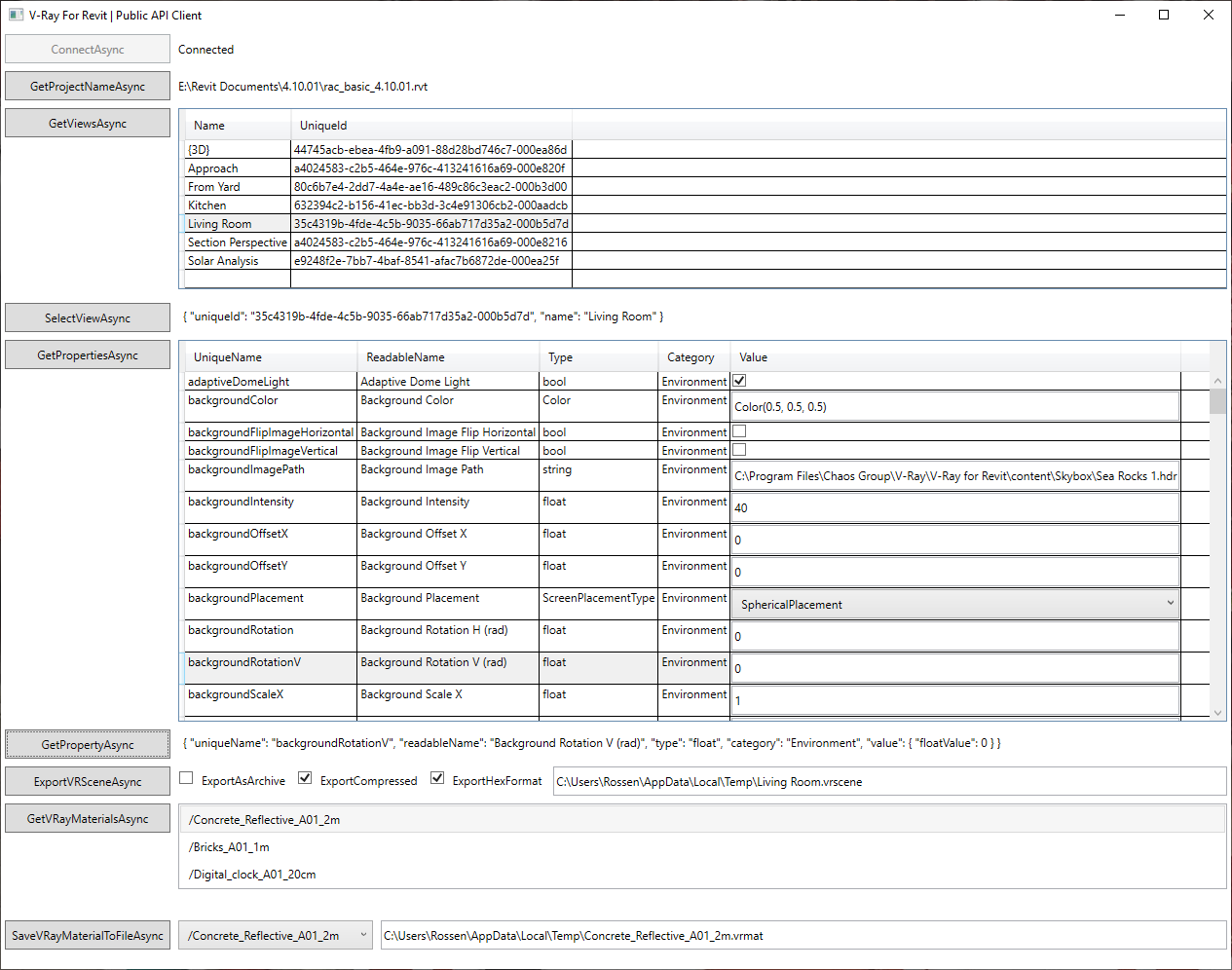The width and height of the screenshot is (1232, 970).
Task: Click the Background Color value field
Action: [x=955, y=407]
